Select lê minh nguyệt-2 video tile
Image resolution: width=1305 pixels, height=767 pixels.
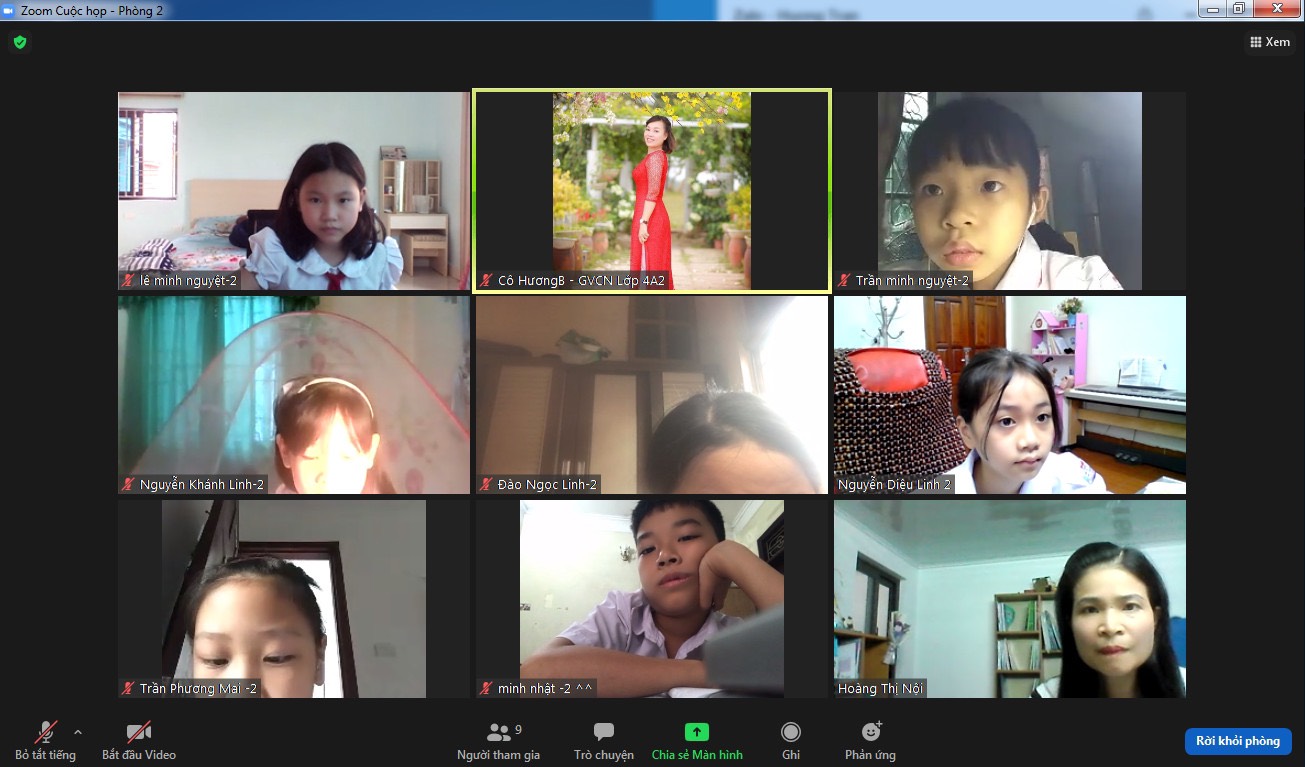click(x=293, y=190)
